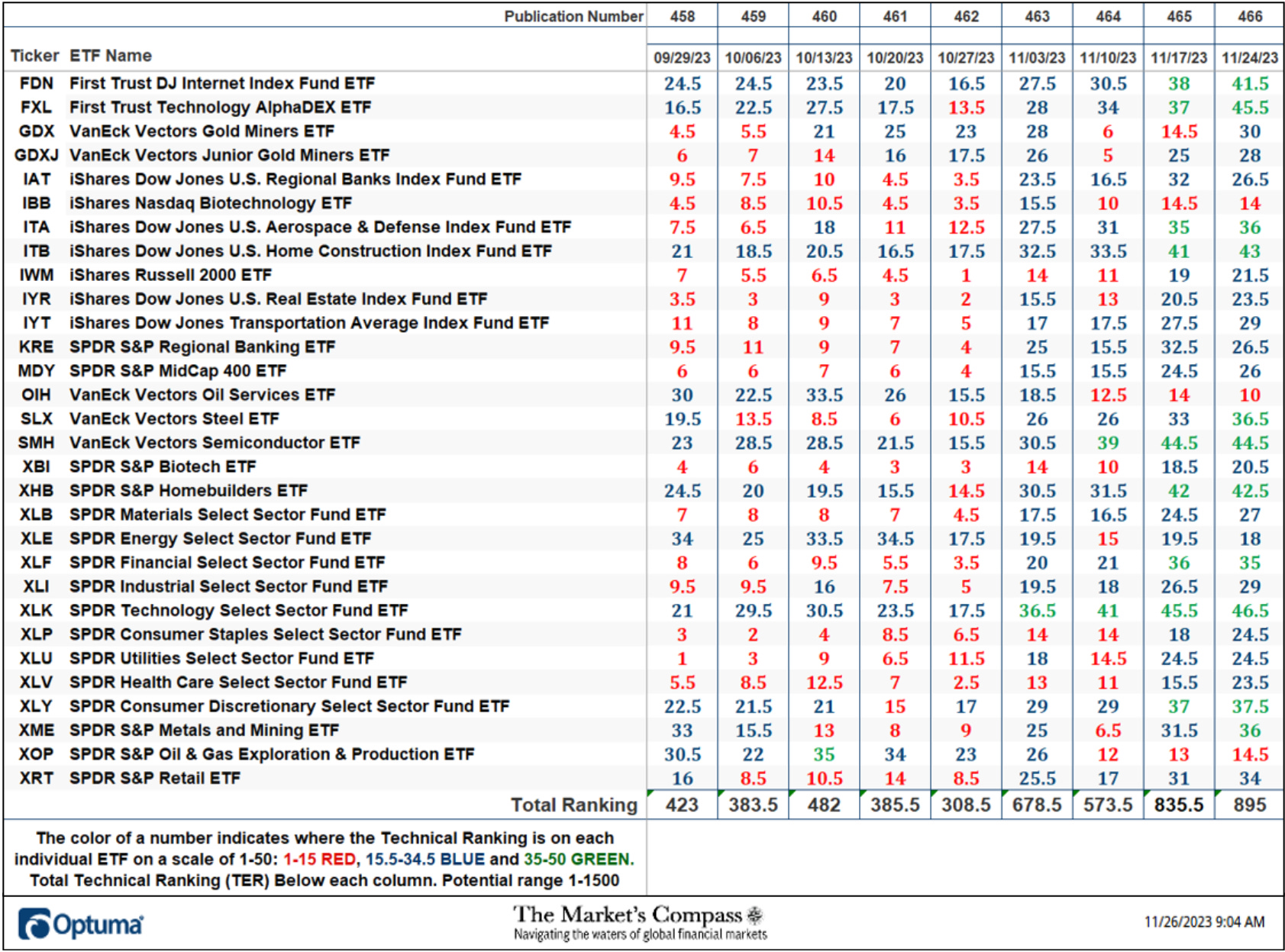The width and height of the screenshot is (1285, 952).
Task: Select XHB value 42 for 11/17/23
Action: coord(1179,491)
